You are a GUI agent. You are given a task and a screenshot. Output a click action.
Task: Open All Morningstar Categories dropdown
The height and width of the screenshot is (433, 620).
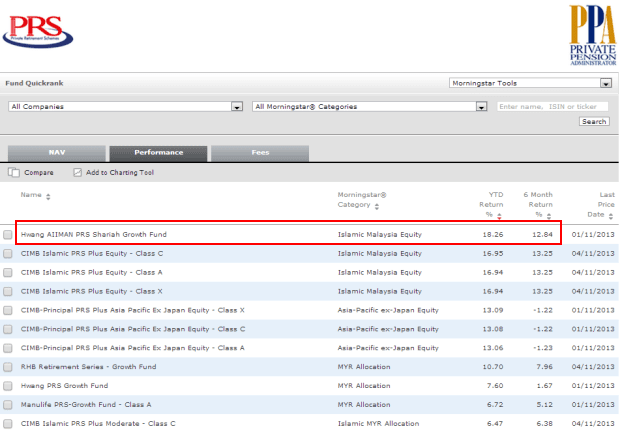point(482,106)
